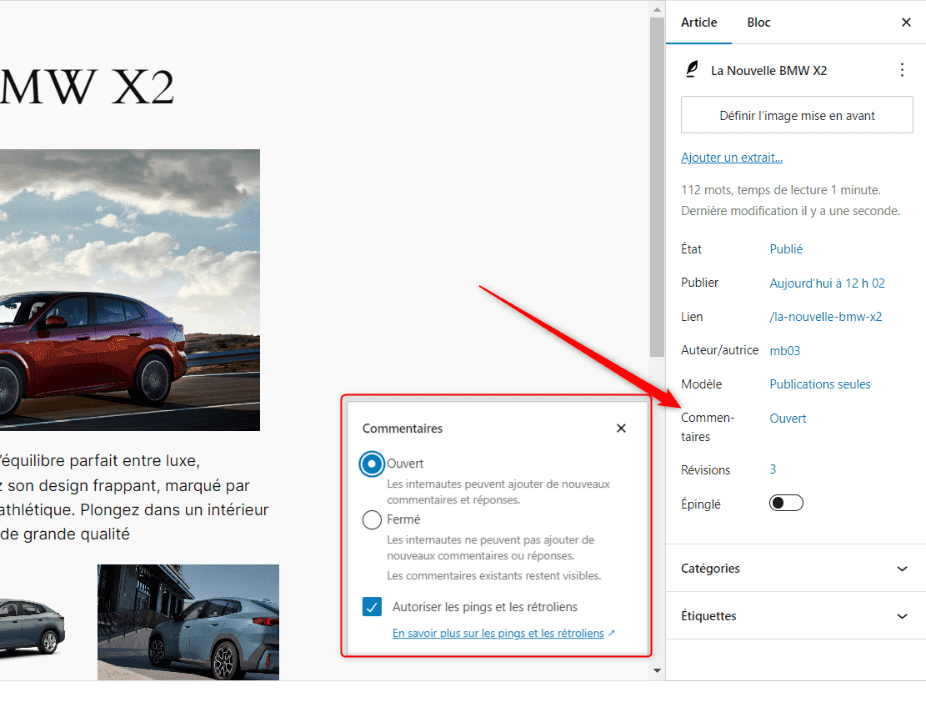Click the scrollbar down arrow

pyautogui.click(x=657, y=671)
